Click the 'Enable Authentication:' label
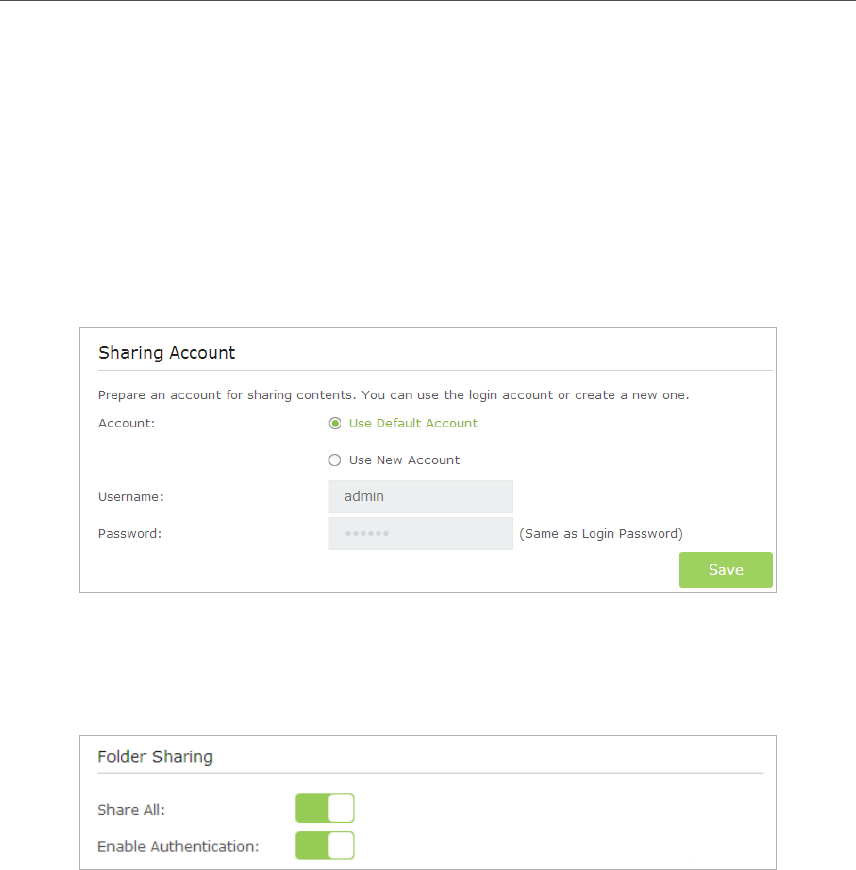 [178, 846]
